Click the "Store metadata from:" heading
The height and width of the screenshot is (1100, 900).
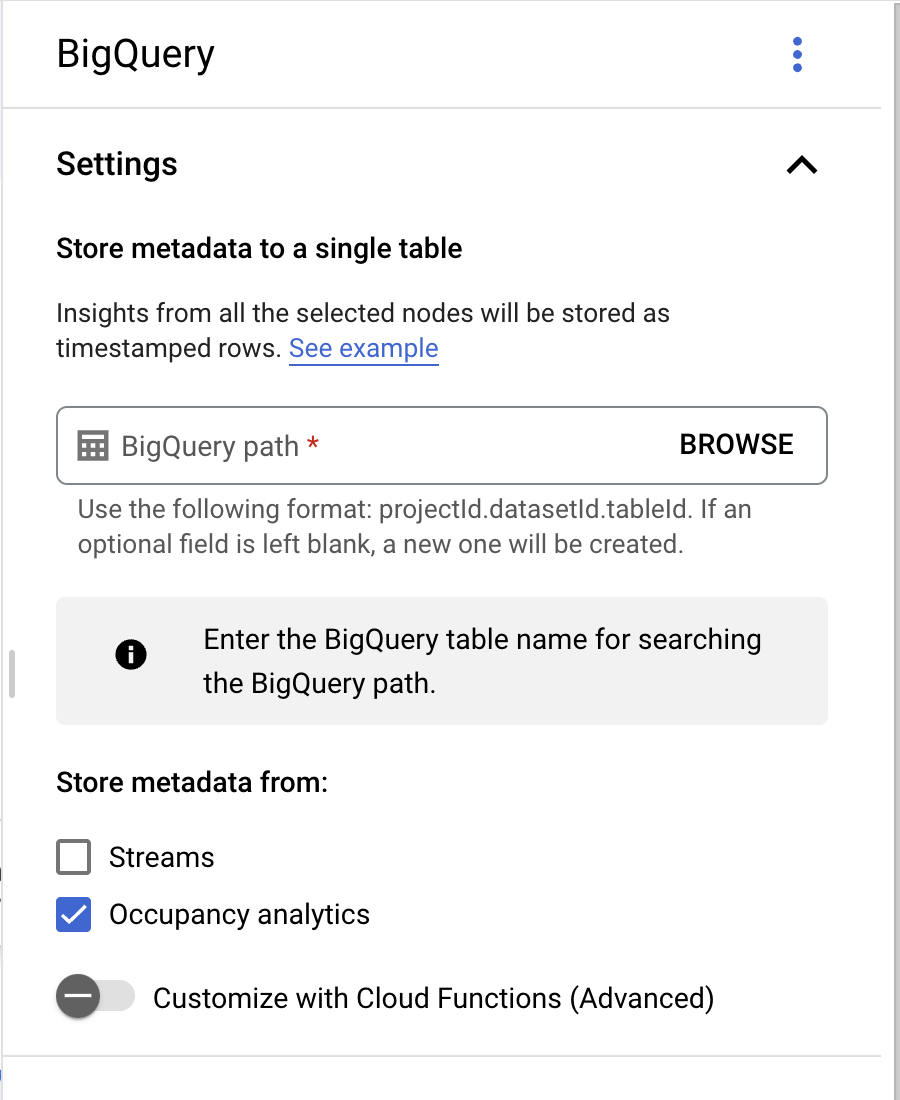(x=192, y=782)
